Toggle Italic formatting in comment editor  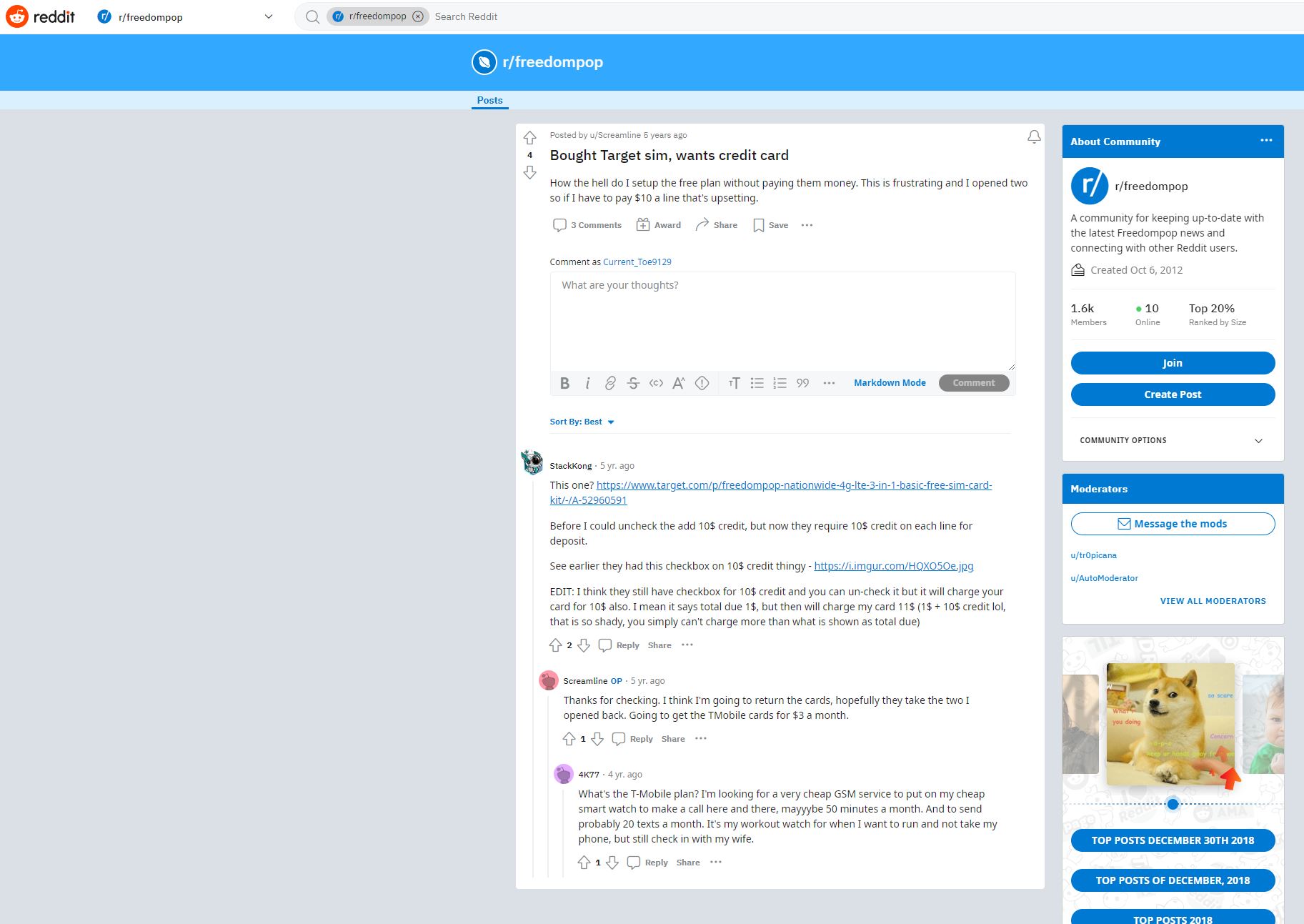coord(587,383)
